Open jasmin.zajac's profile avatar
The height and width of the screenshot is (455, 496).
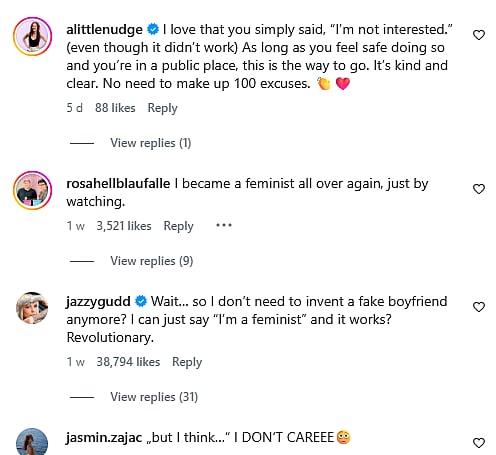(32, 442)
